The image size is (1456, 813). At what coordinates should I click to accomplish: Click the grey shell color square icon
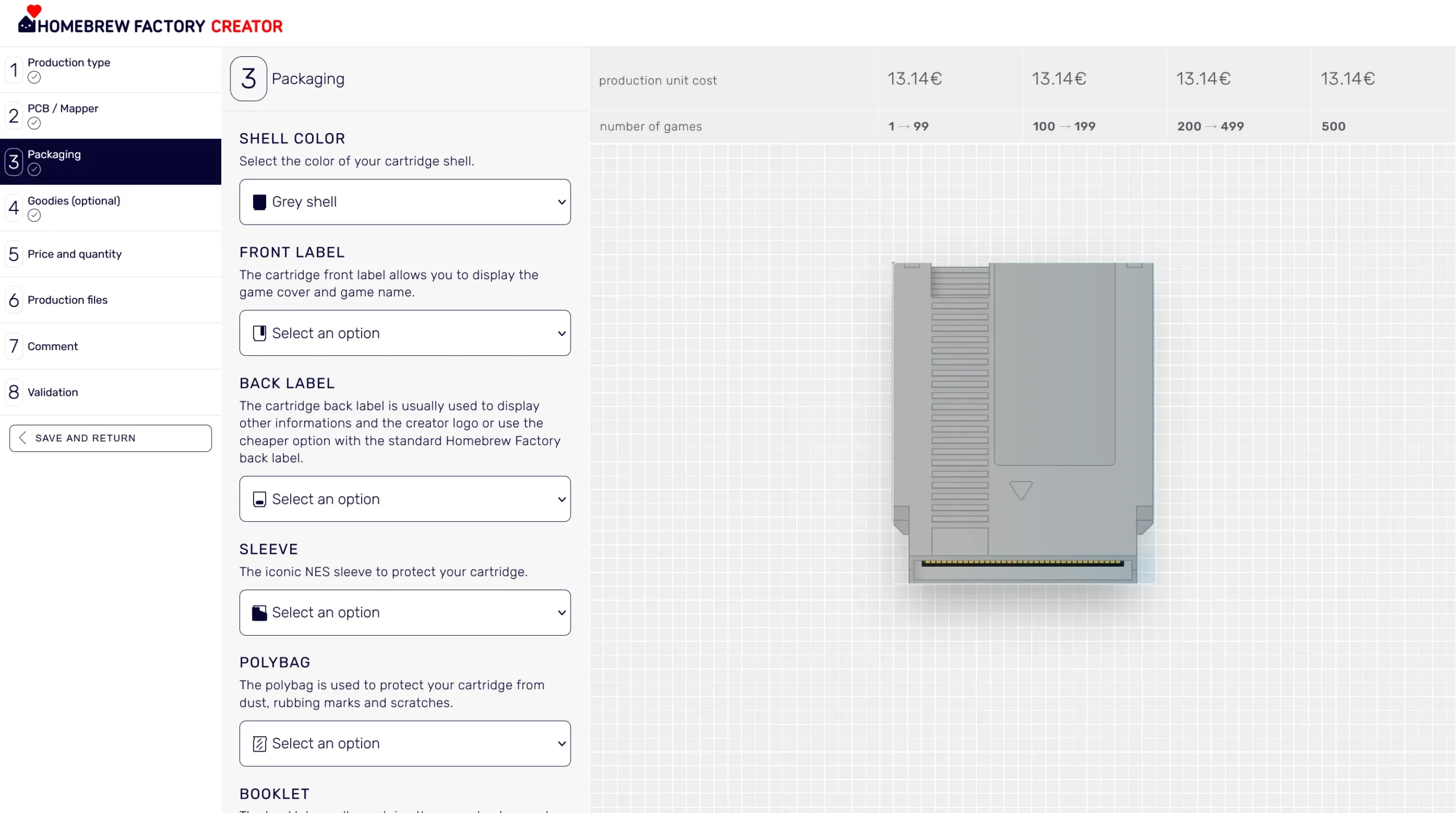pos(259,202)
